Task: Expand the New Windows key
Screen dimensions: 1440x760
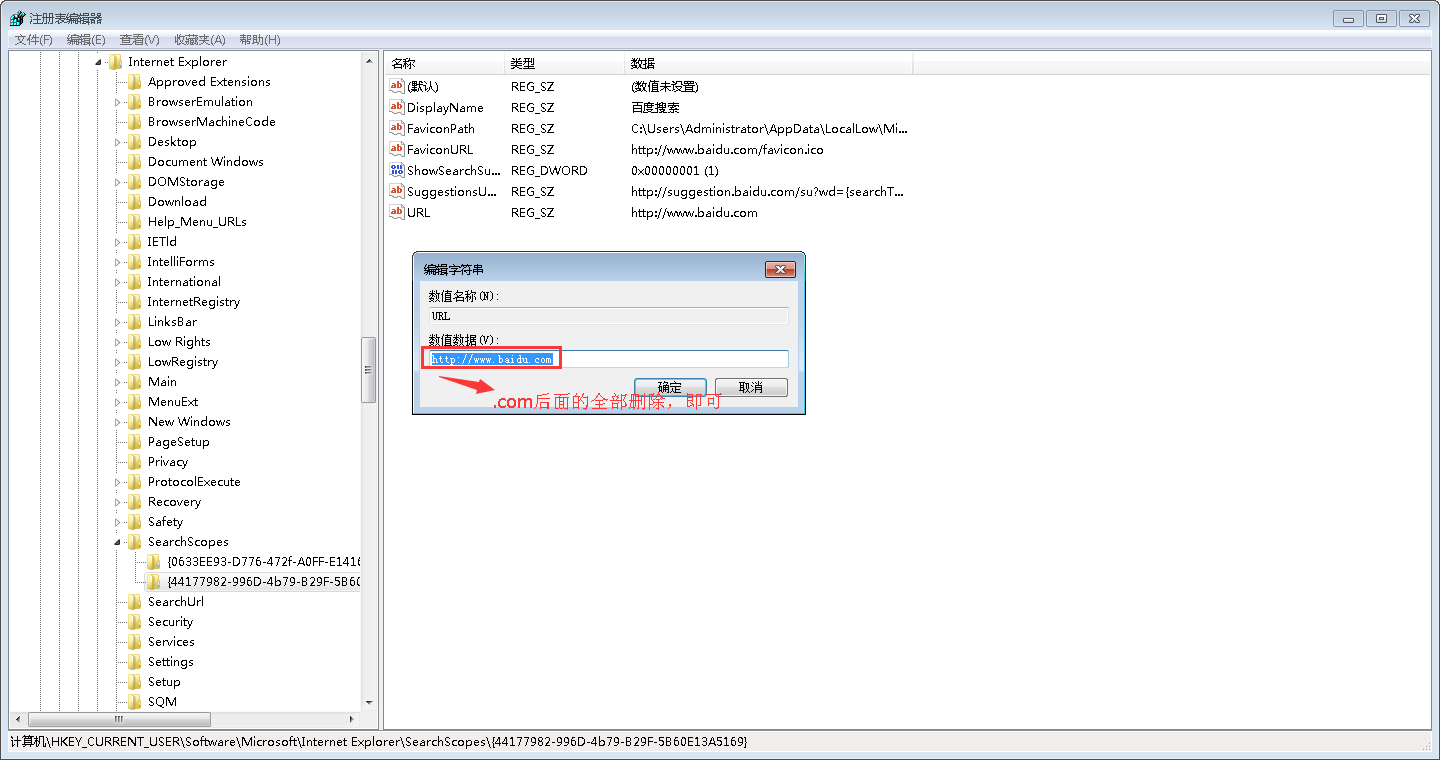Action: [118, 422]
